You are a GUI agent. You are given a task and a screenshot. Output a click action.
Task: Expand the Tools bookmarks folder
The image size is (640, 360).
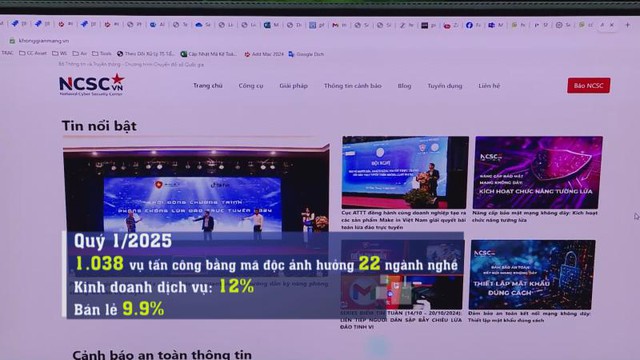102,53
